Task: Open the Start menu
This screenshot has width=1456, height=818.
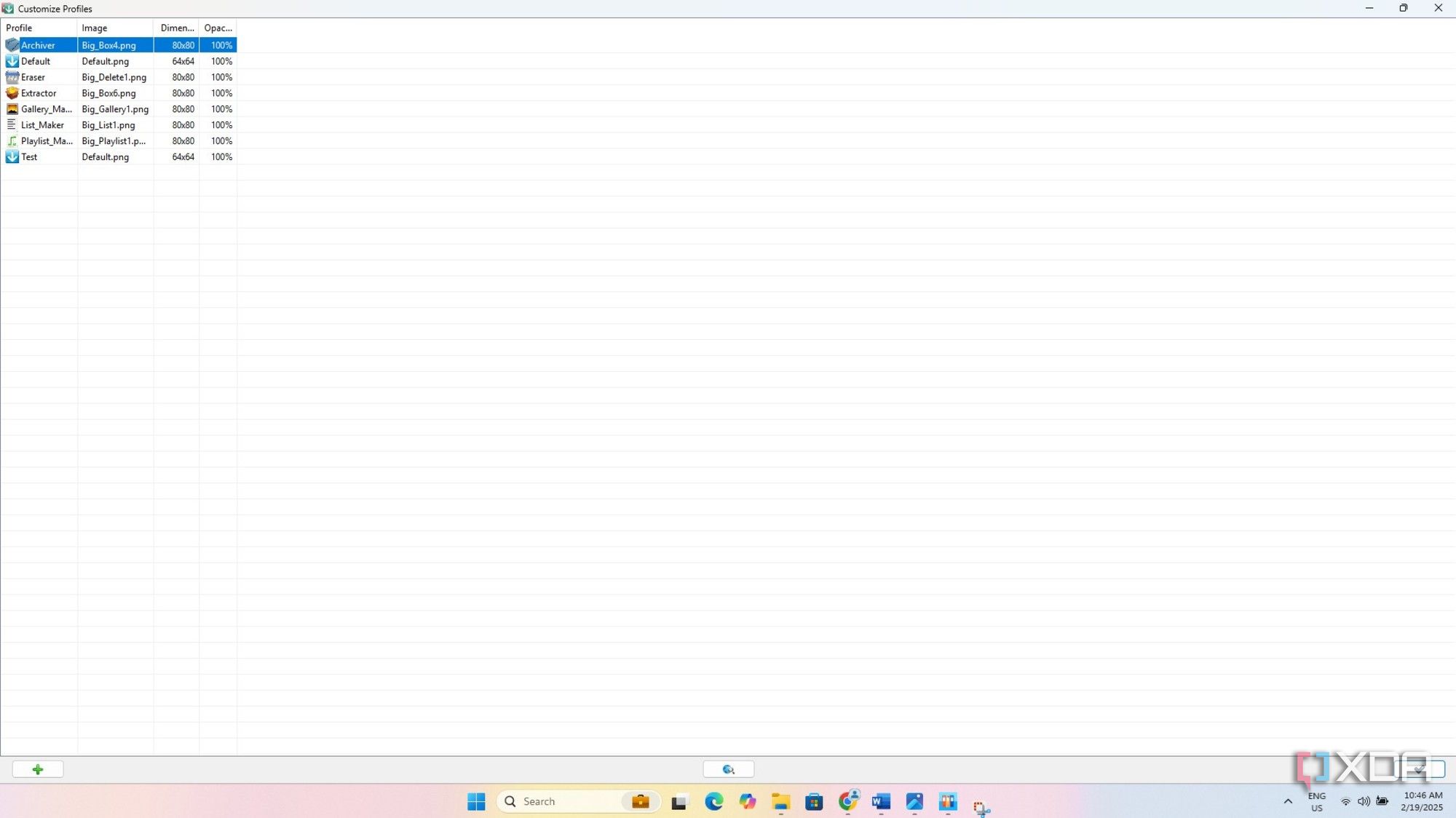Action: (x=476, y=801)
